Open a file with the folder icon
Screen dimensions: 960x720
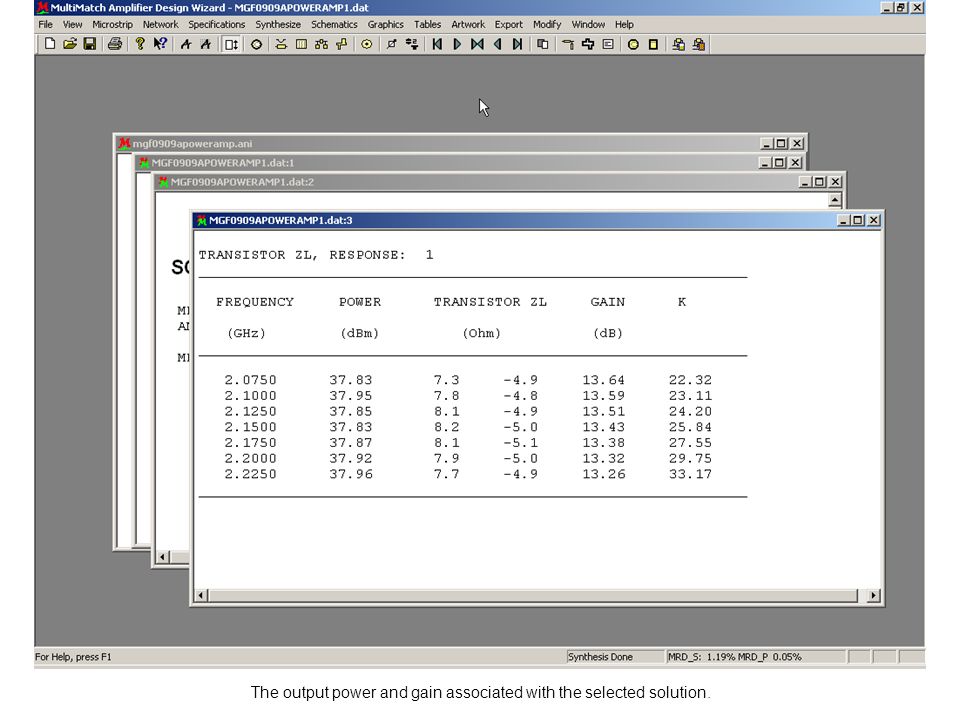click(x=70, y=44)
